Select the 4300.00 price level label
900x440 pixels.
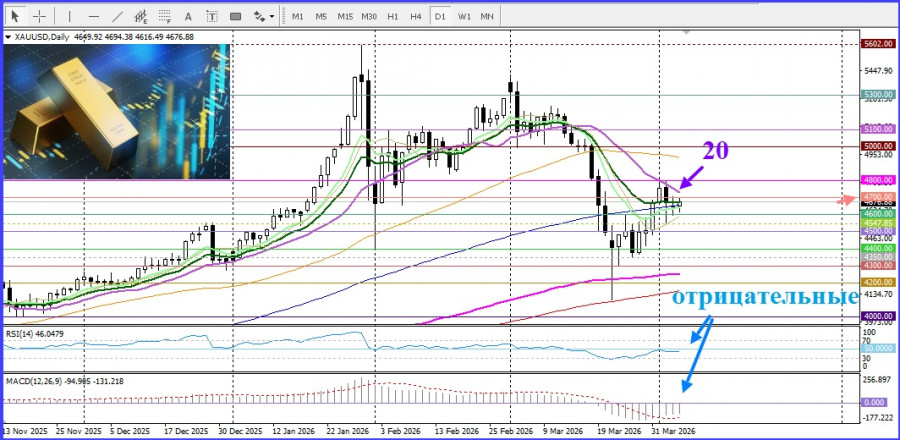(x=878, y=266)
